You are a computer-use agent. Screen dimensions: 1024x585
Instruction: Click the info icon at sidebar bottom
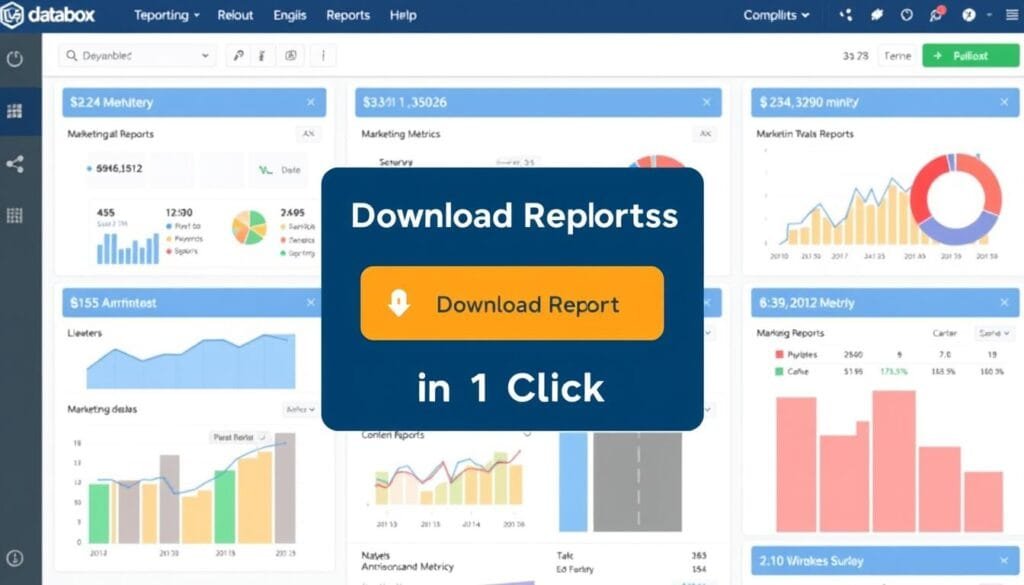click(x=15, y=559)
